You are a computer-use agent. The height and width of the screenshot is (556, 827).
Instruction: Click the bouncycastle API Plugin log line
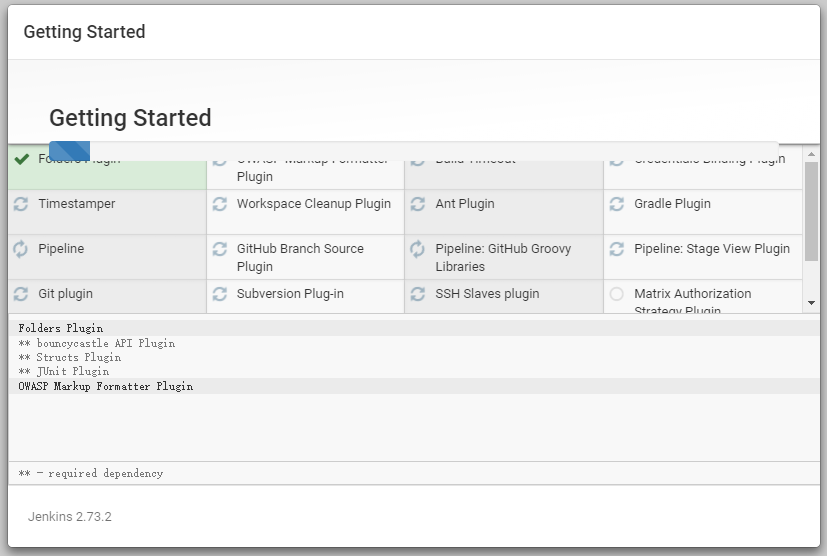click(x=97, y=343)
